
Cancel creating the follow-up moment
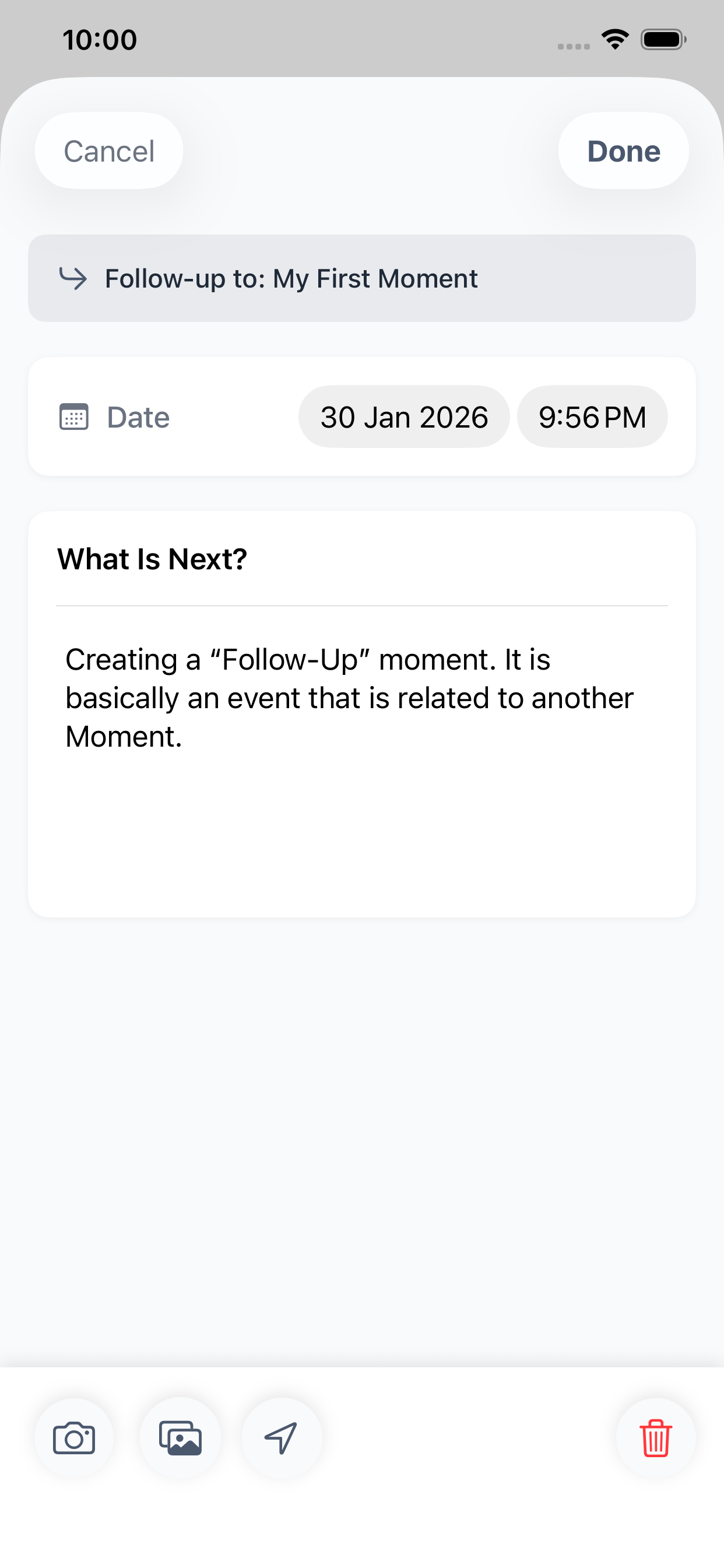(109, 151)
